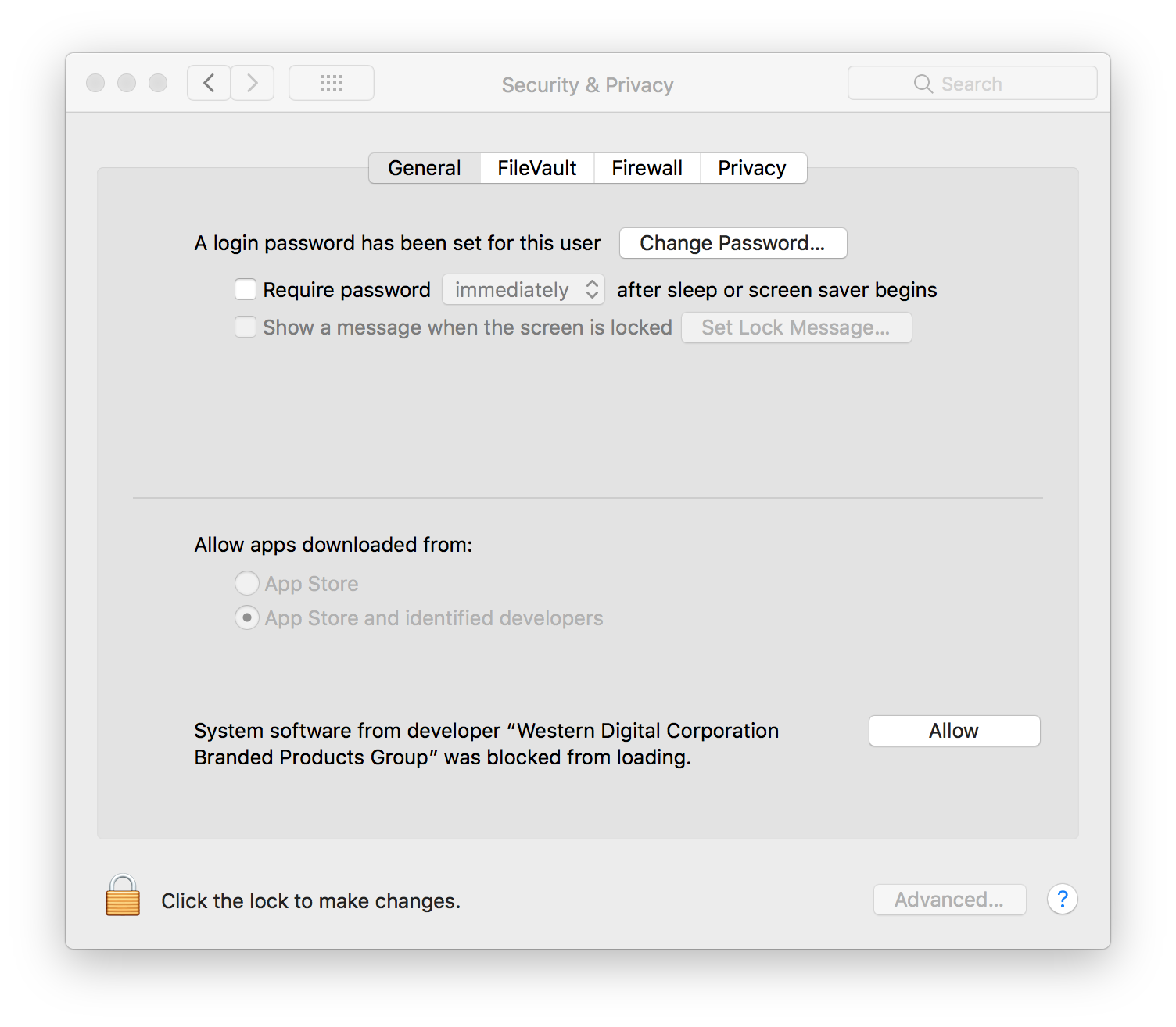
Task: Click the magnifying glass search icon
Action: (x=923, y=84)
